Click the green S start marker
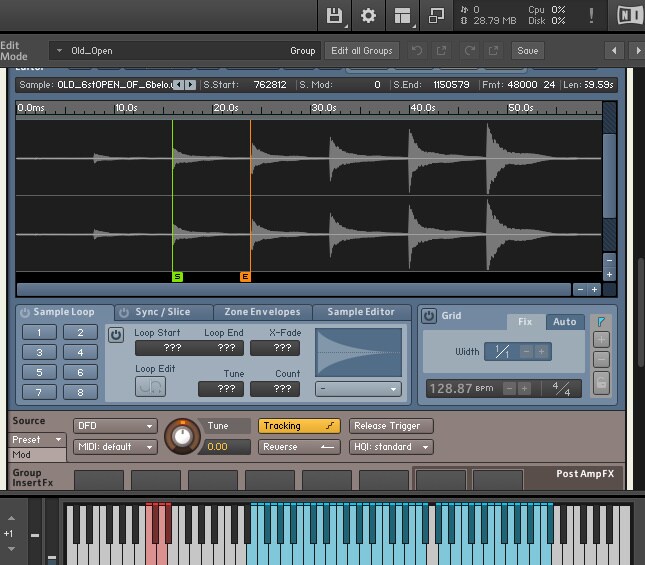Screen dimensions: 645x565 177,277
